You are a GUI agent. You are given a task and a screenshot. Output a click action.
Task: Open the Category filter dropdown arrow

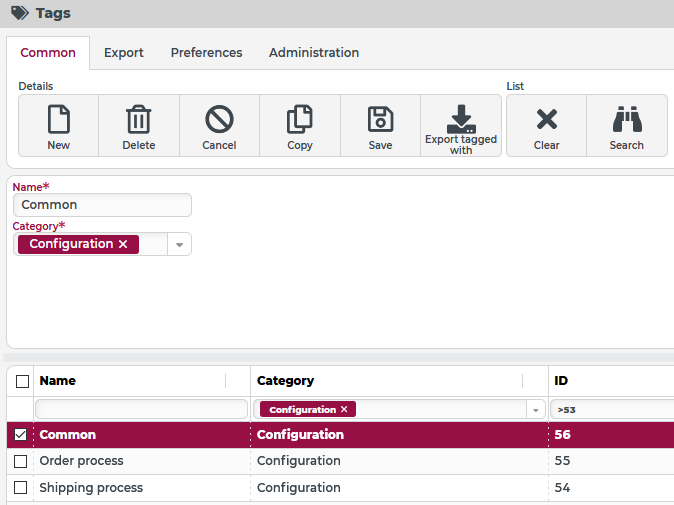[x=537, y=410]
